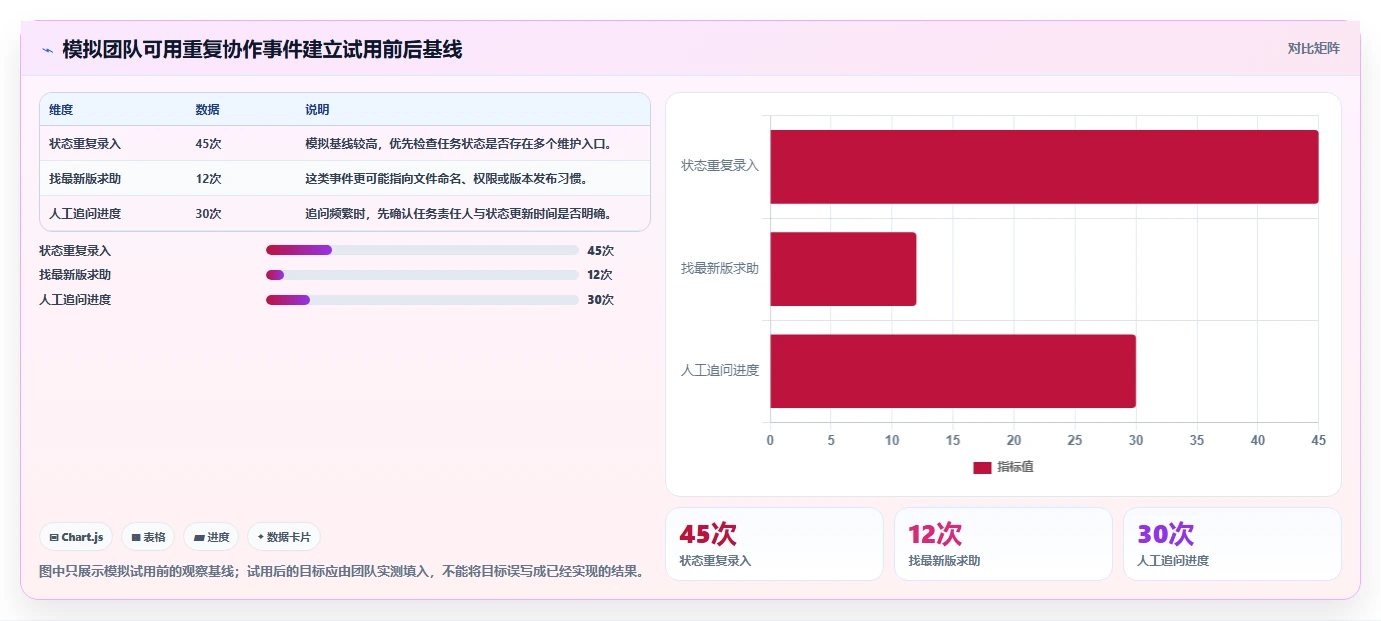1381x621 pixels.
Task: Click the 45次 cell in the table
Action: click(x=209, y=144)
